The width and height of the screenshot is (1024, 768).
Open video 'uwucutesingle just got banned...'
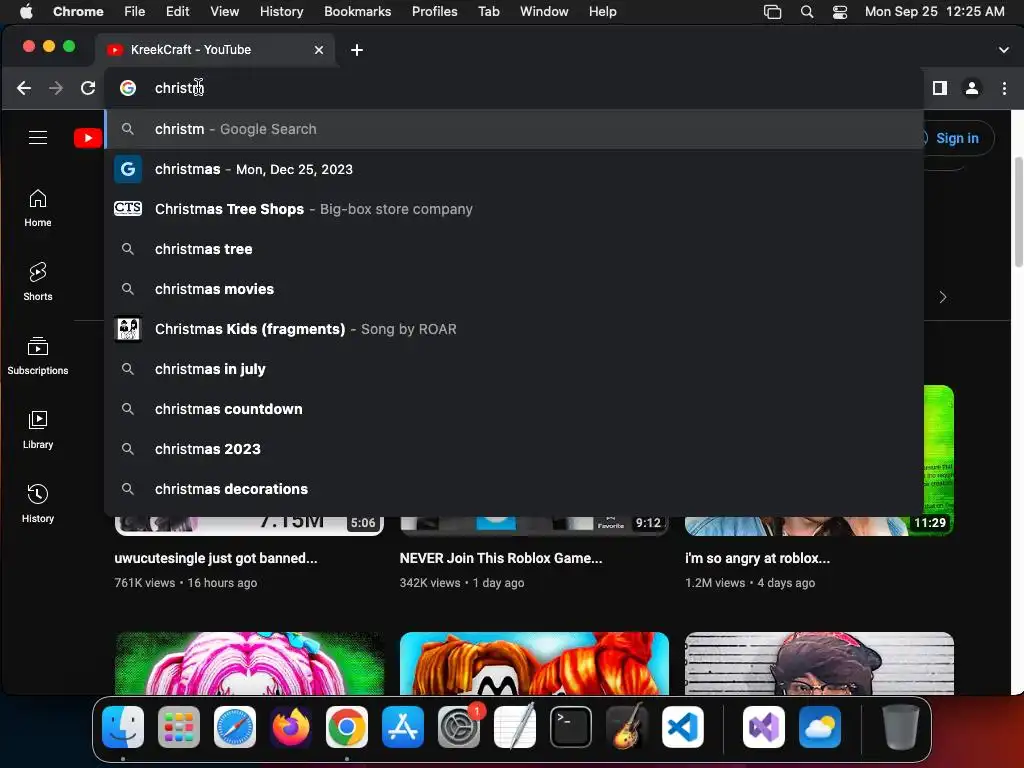216,558
